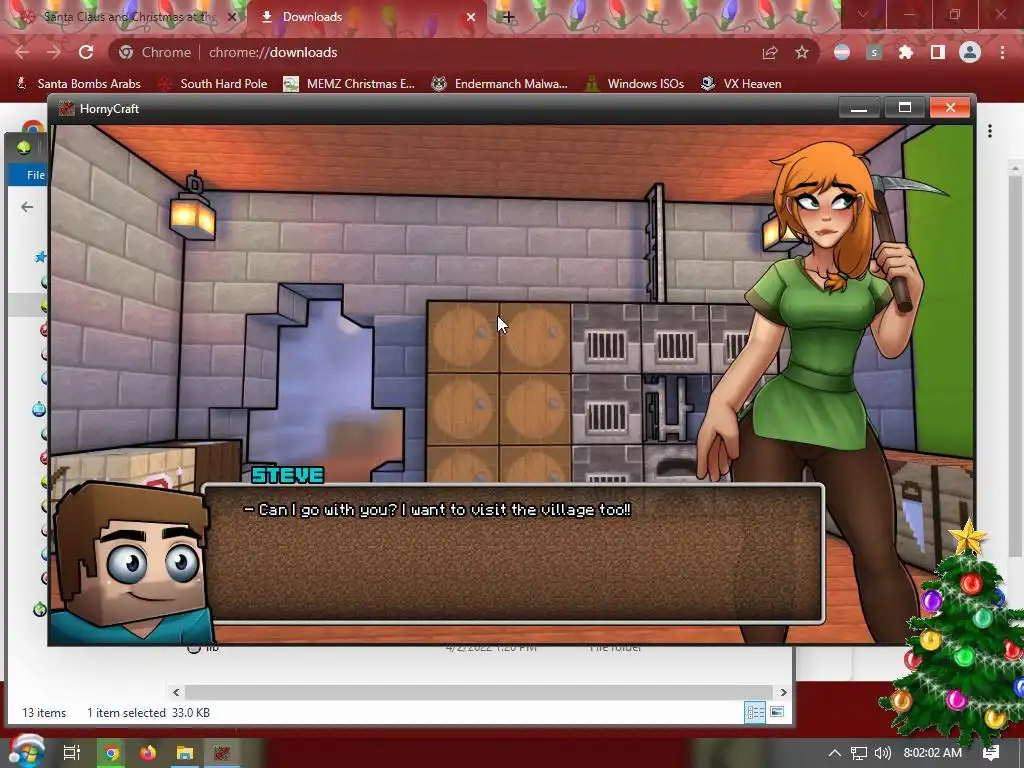Image resolution: width=1024 pixels, height=768 pixels.
Task: Close the Downloads tab
Action: [x=471, y=17]
